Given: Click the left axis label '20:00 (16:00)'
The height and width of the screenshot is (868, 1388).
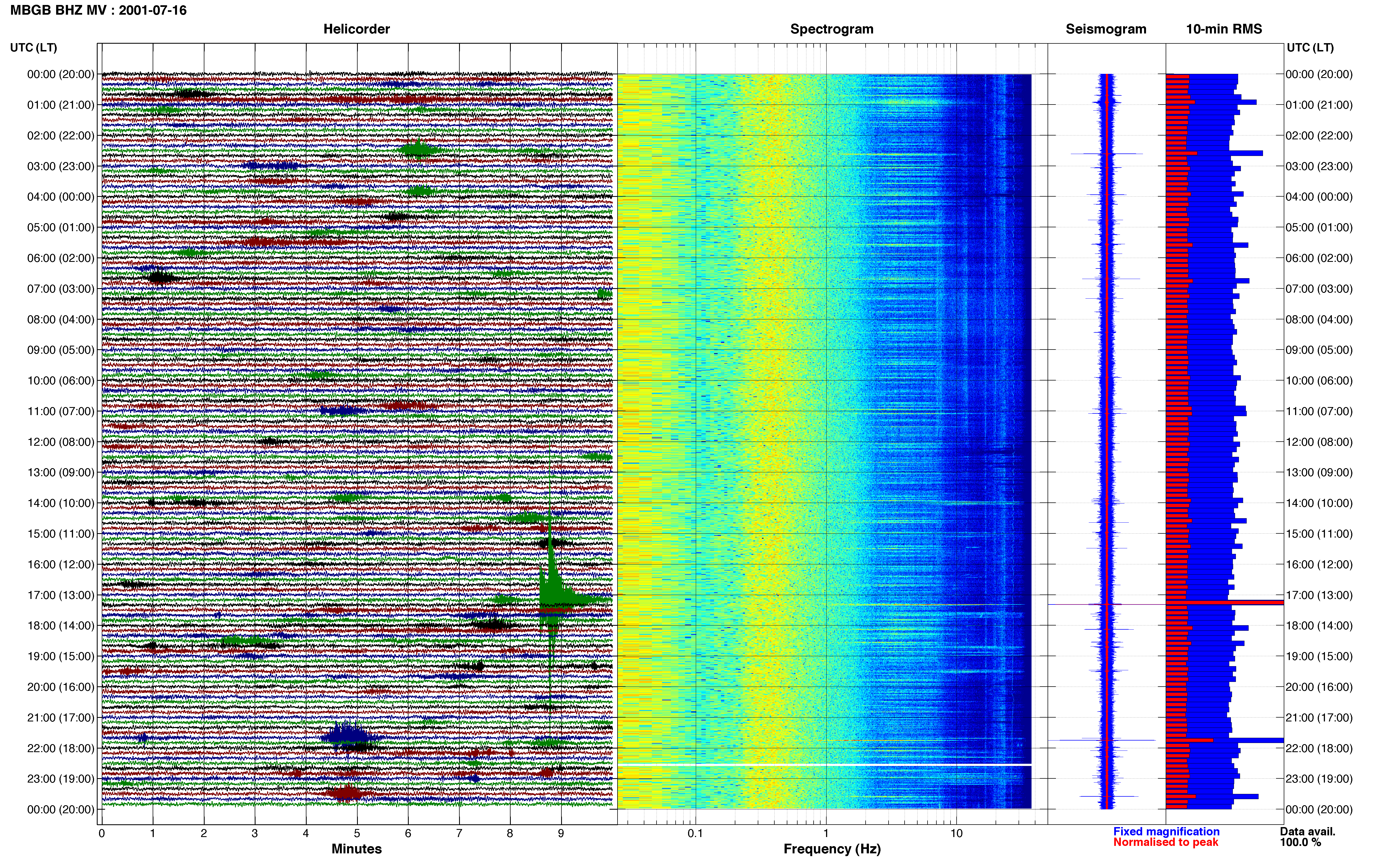Looking at the screenshot, I should coord(60,687).
